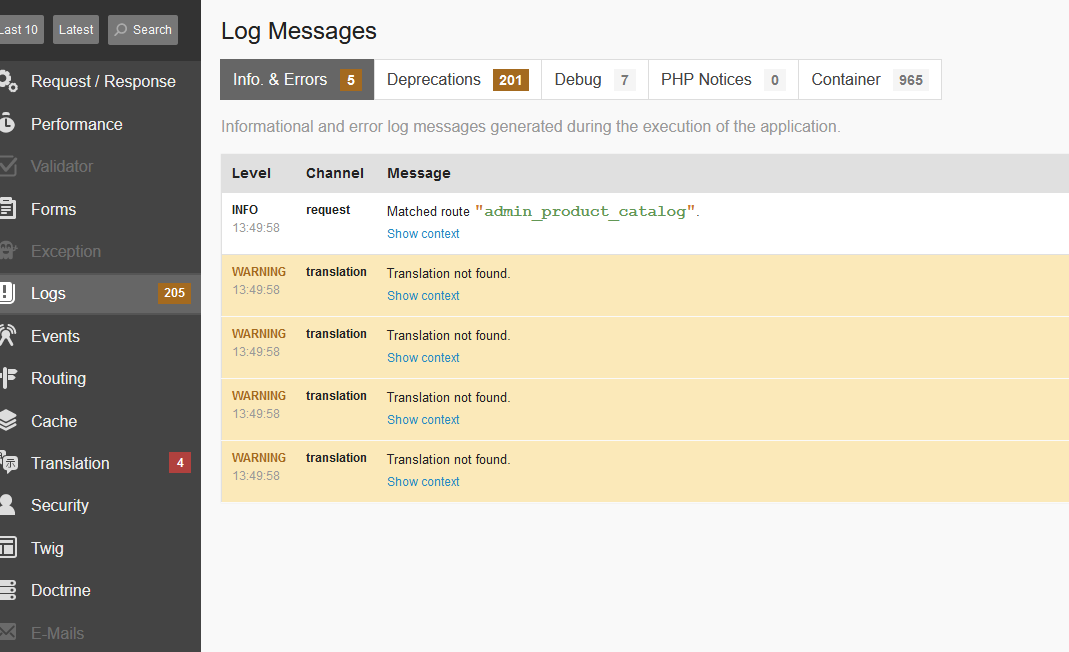Click the Events antenna icon

coord(7,336)
